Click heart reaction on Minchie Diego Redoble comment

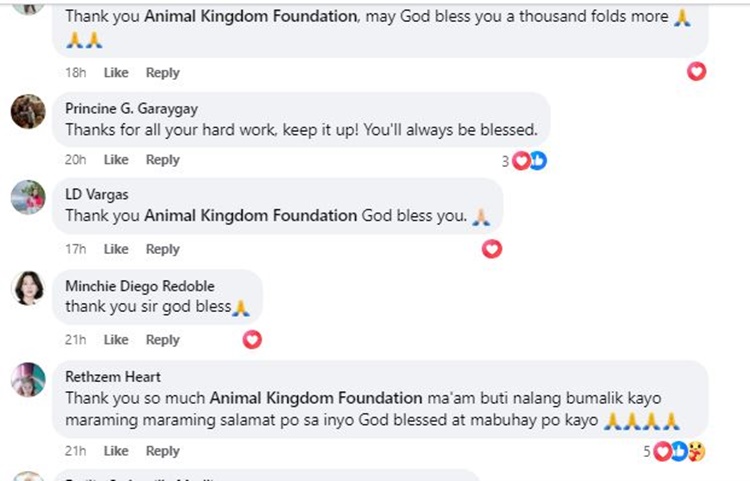[x=252, y=340]
